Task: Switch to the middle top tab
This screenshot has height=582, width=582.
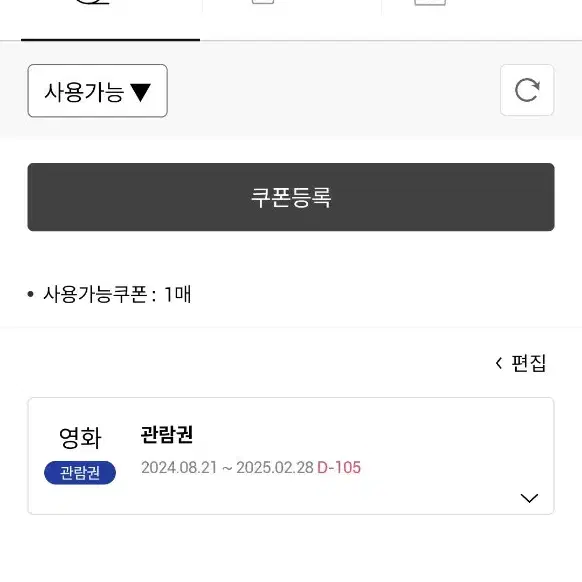Action: coord(292,20)
